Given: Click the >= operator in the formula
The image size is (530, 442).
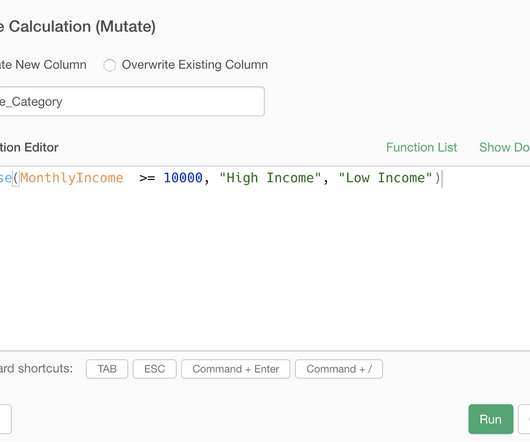Looking at the screenshot, I should (147, 178).
